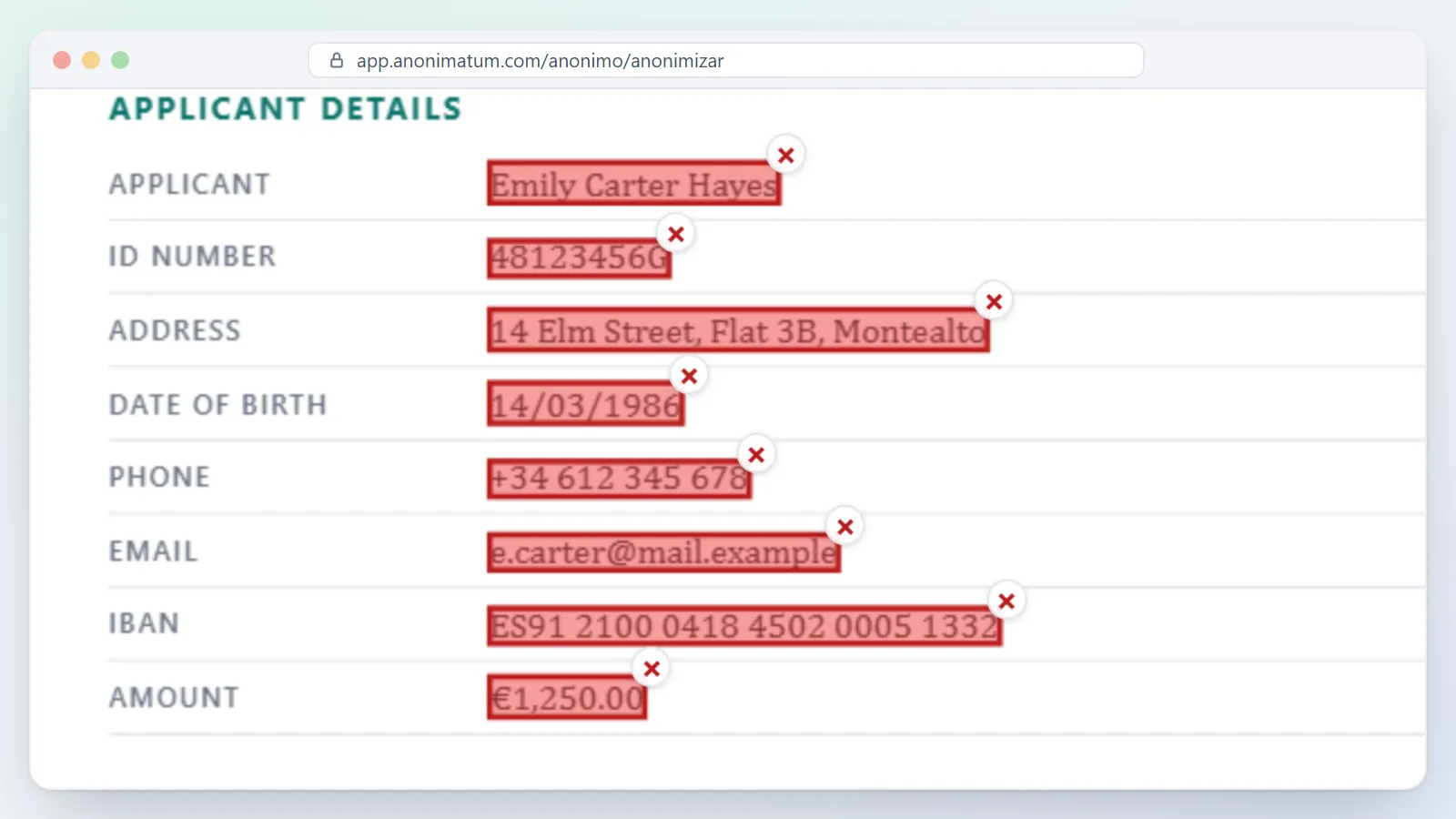Select highlighted address 14 Elm Street
This screenshot has width=1456, height=819.
click(738, 330)
